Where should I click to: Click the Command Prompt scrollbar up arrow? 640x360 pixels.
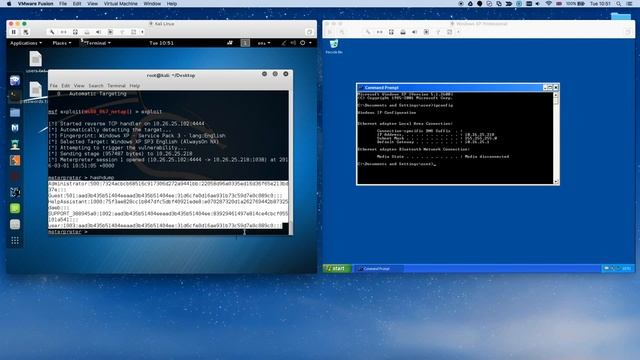pyautogui.click(x=556, y=95)
